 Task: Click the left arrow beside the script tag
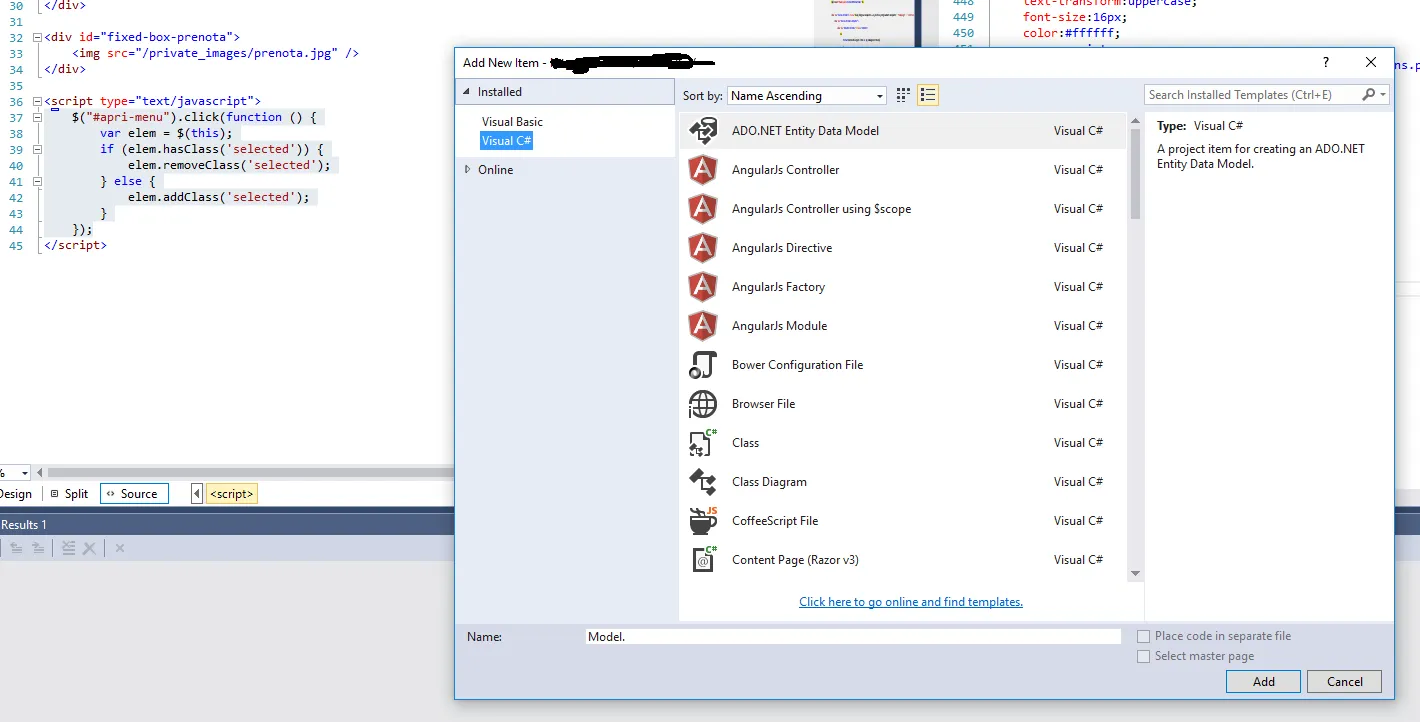(197, 494)
